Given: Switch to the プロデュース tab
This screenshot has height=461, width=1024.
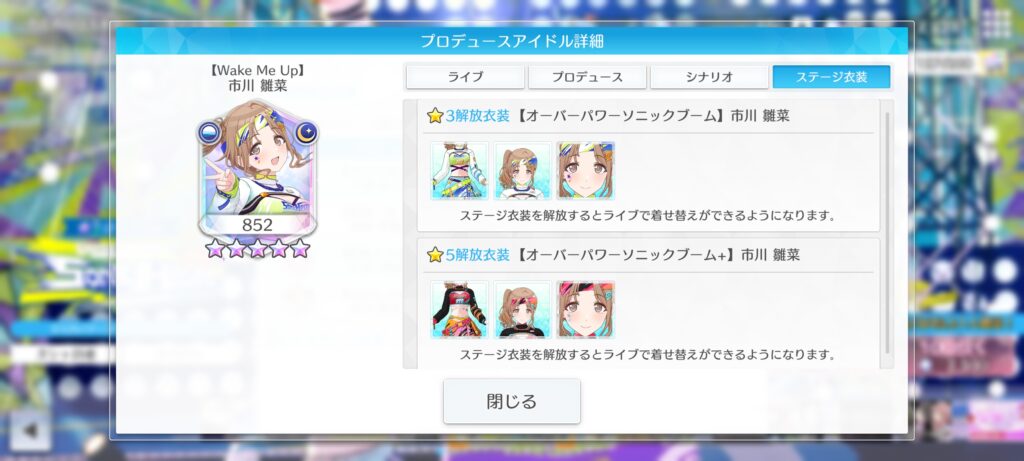Looking at the screenshot, I should point(587,76).
